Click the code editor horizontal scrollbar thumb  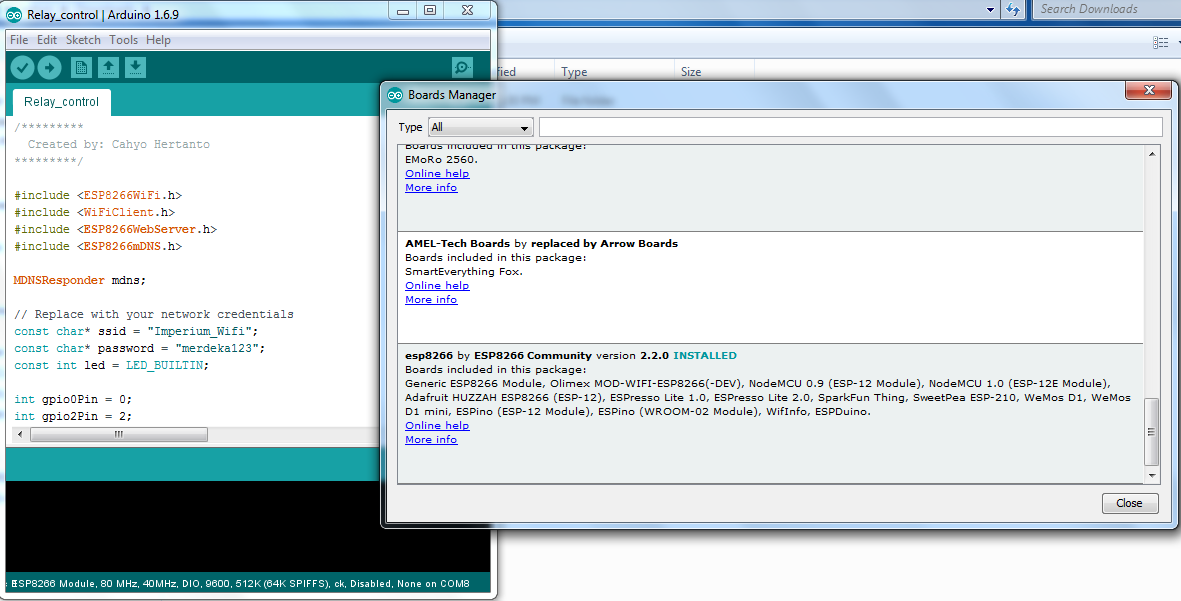pos(118,435)
